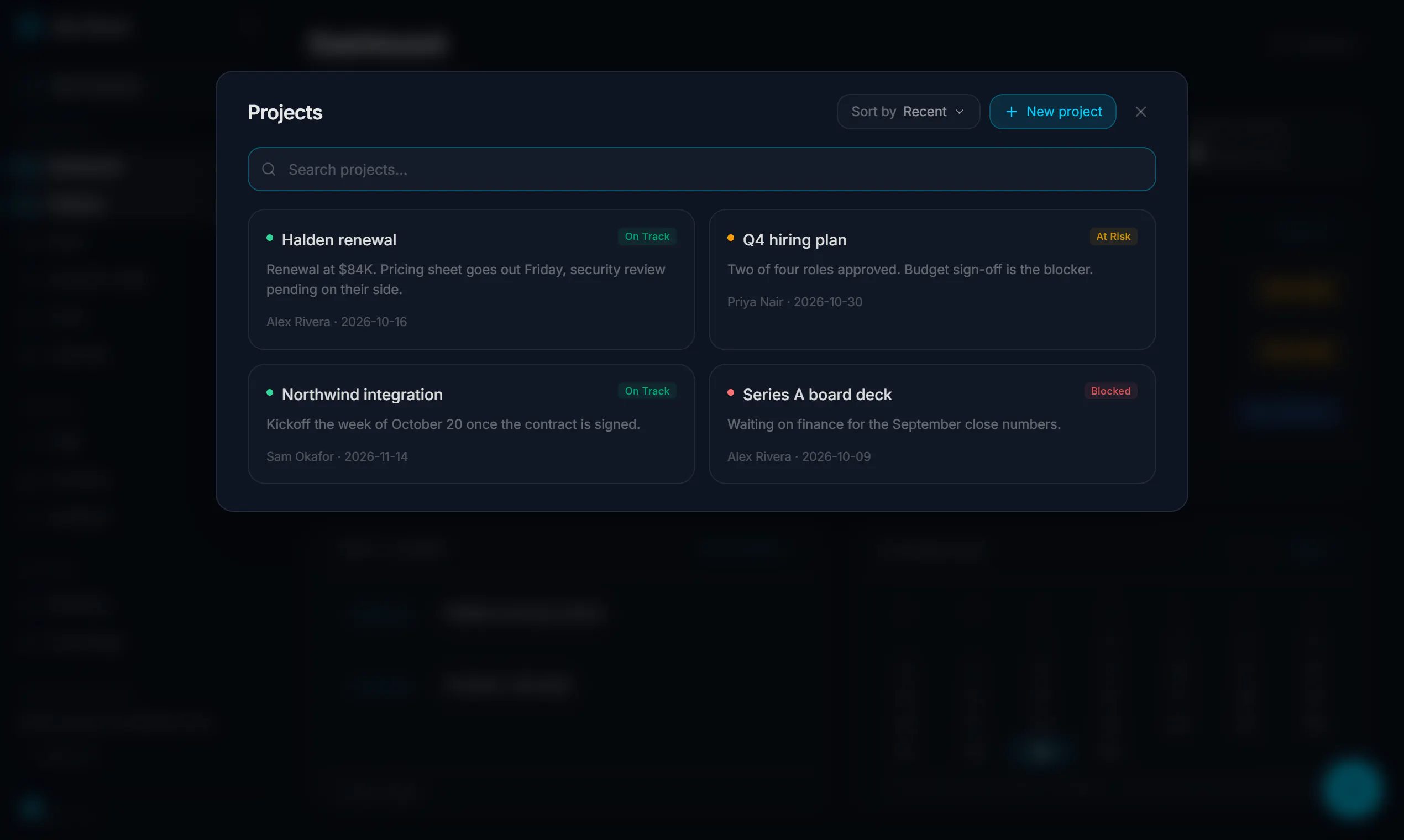Open the Halden renewal project card
Viewport: 1404px width, 840px height.
point(471,280)
